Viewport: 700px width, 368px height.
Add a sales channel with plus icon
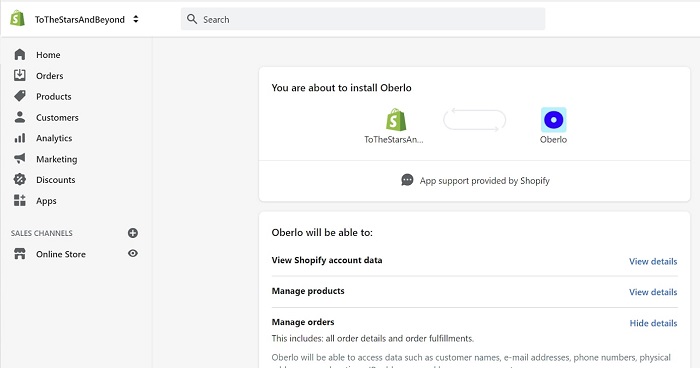(133, 233)
